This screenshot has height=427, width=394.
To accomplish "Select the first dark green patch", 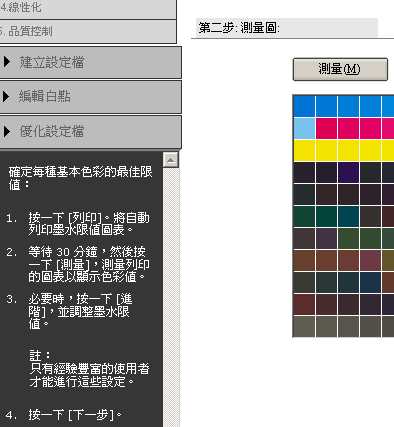I will pyautogui.click(x=304, y=217).
